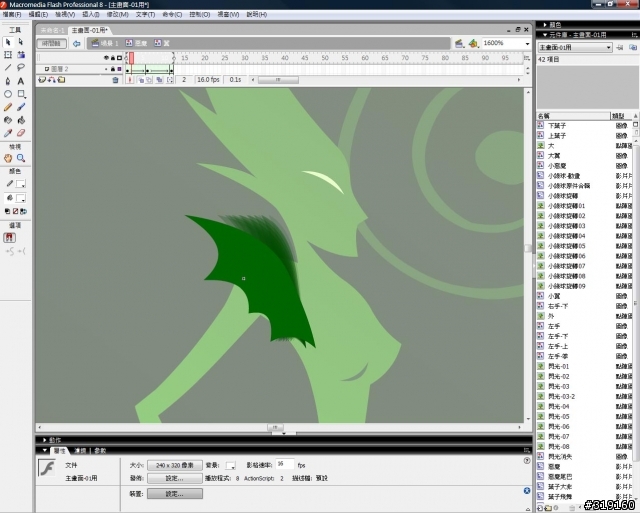Select the white arrow Subselection tool
The image size is (640, 513).
point(21,42)
